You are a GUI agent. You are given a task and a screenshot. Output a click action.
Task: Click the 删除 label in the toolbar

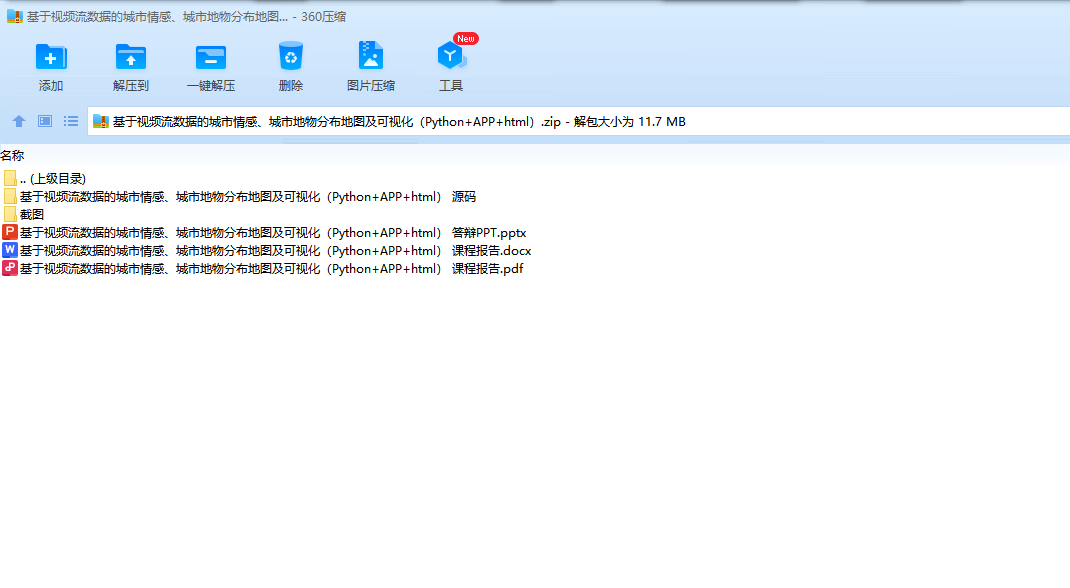click(291, 86)
